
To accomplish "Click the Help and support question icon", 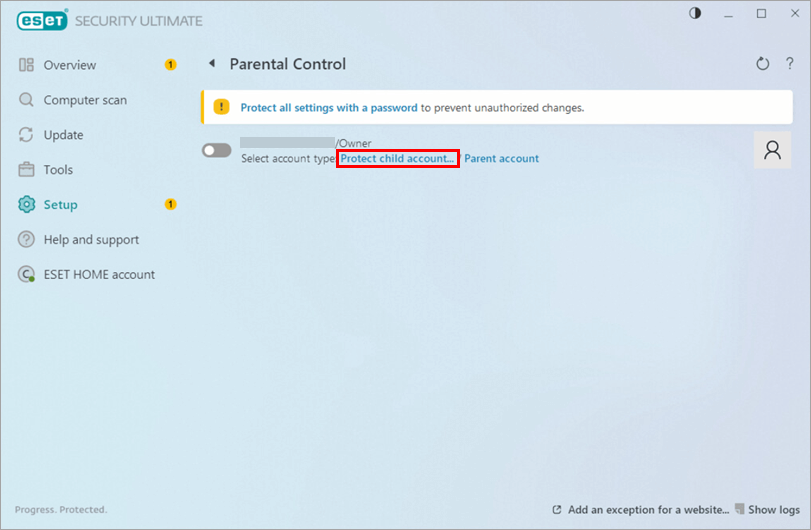I will coord(27,240).
